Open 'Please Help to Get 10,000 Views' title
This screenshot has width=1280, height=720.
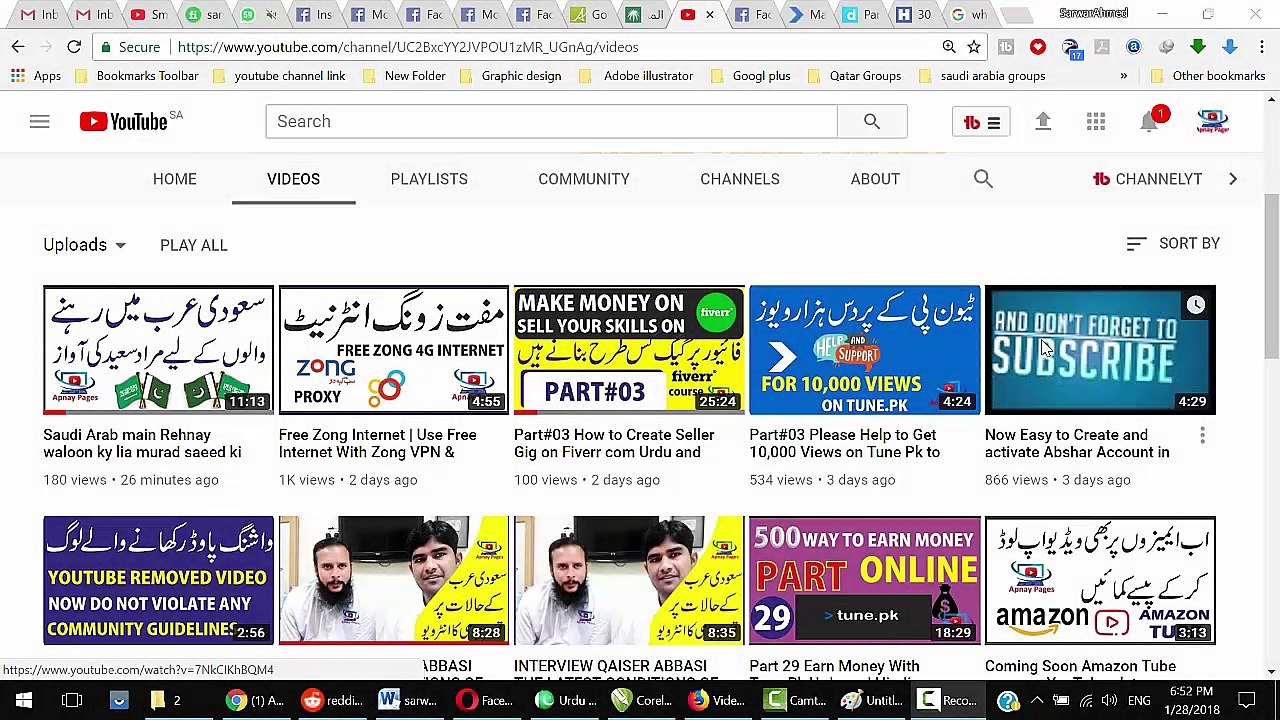[x=844, y=444]
